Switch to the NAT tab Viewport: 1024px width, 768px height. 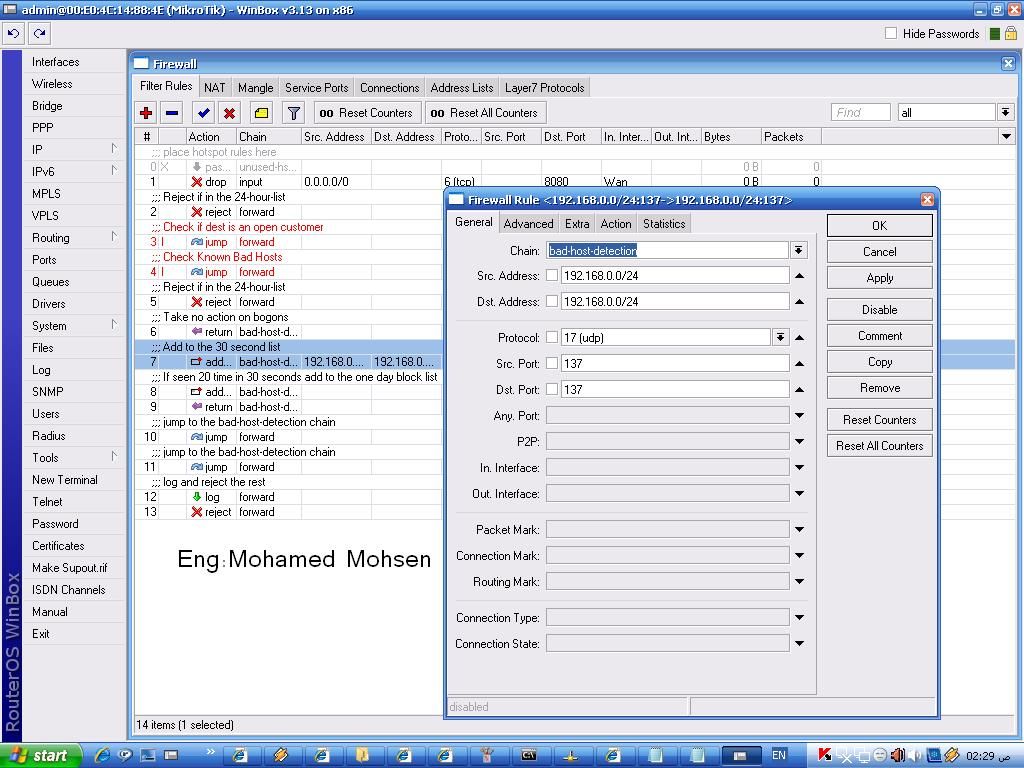point(214,88)
